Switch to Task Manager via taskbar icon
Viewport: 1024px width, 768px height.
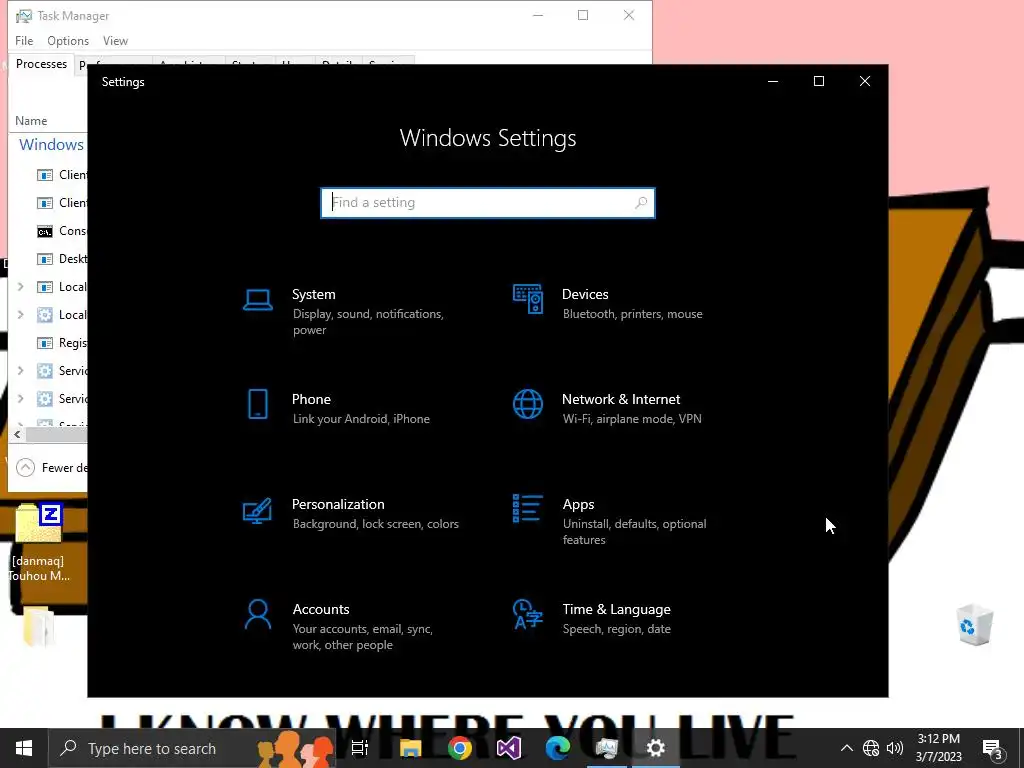607,748
